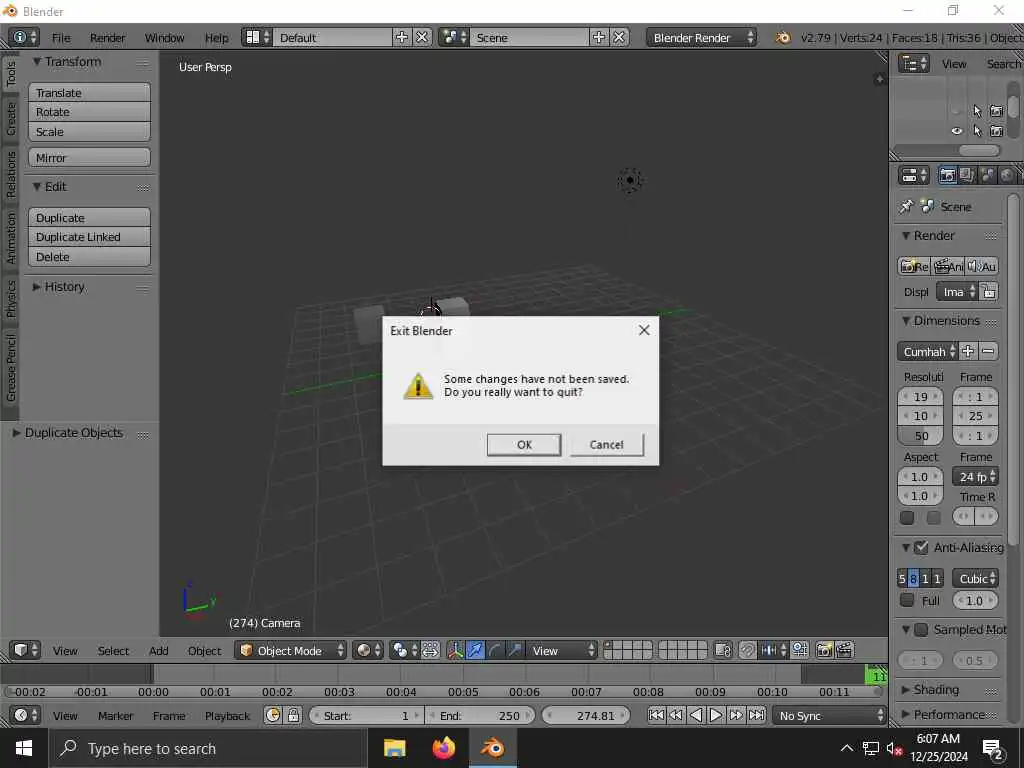Play animation forward
1024x768 pixels.
(x=716, y=715)
